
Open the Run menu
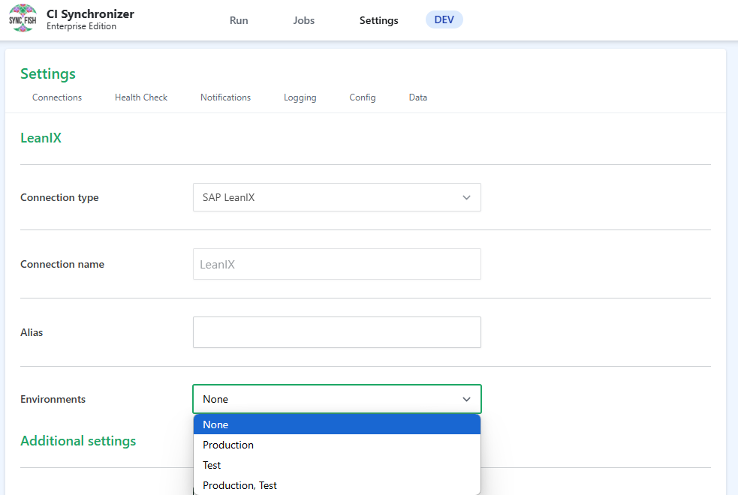coord(239,20)
